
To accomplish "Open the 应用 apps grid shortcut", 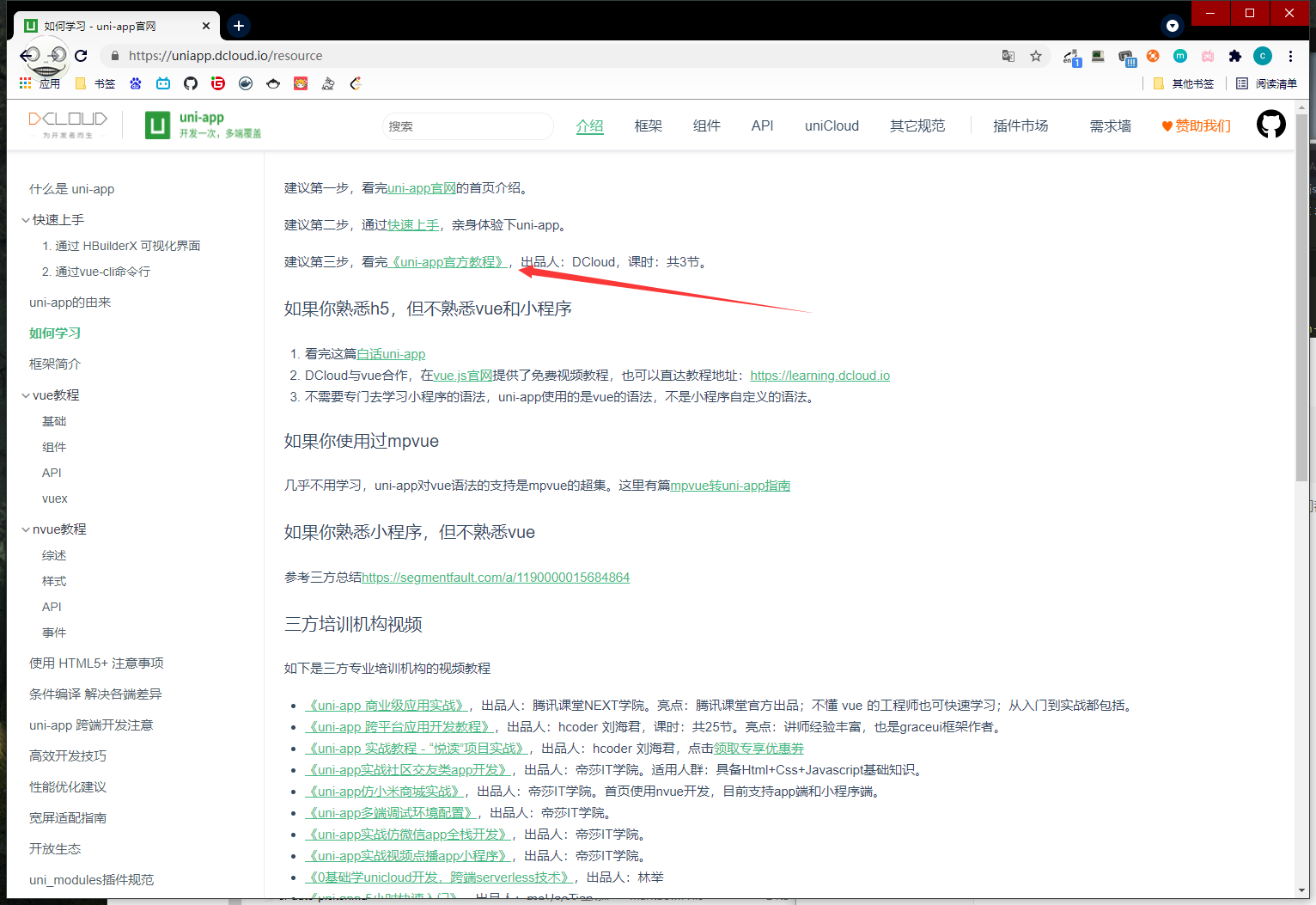I will coord(24,83).
